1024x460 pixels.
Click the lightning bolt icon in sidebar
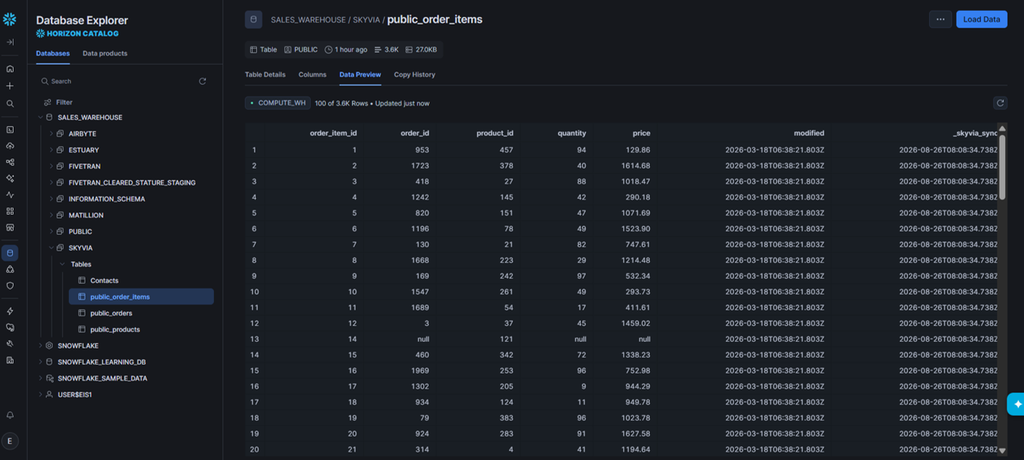pos(10,311)
